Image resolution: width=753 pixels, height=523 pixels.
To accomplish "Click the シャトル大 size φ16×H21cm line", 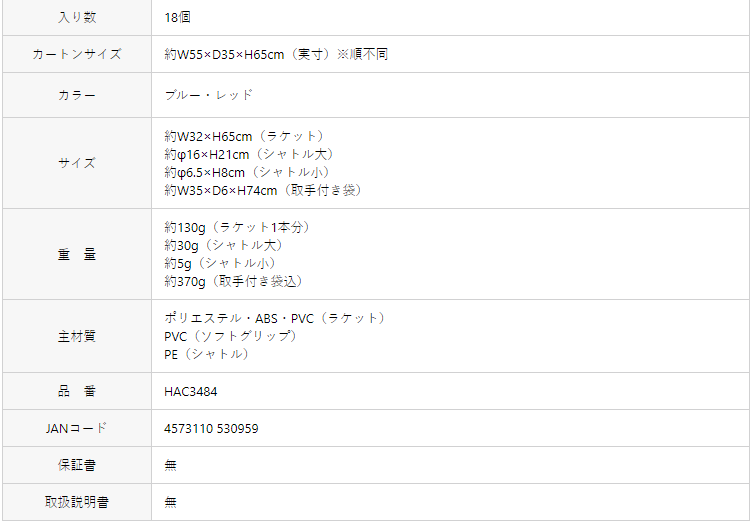I will click(250, 154).
